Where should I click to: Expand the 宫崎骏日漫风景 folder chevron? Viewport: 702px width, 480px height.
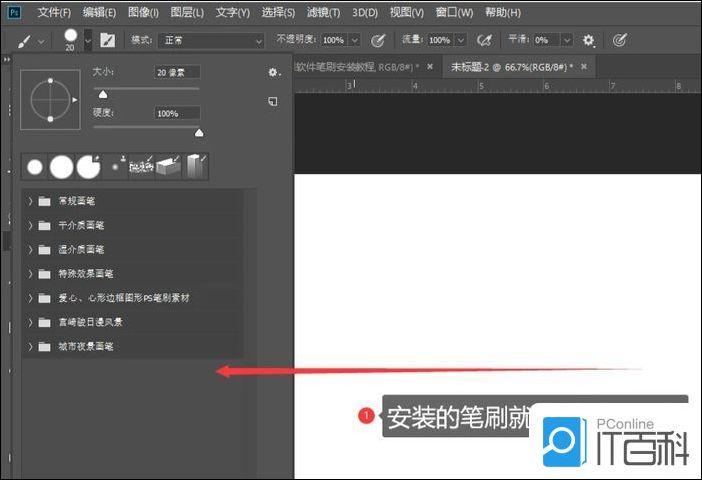tap(30, 322)
